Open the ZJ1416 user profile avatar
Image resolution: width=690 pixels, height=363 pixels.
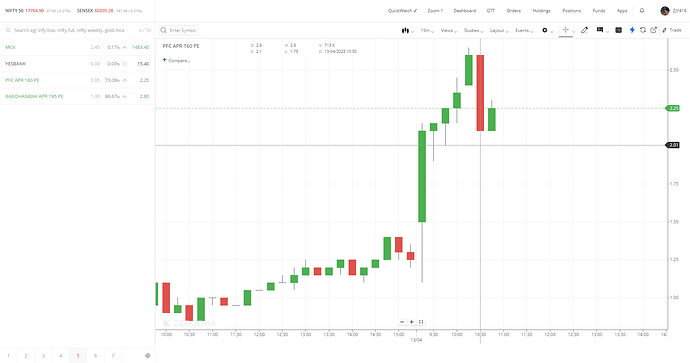click(665, 11)
